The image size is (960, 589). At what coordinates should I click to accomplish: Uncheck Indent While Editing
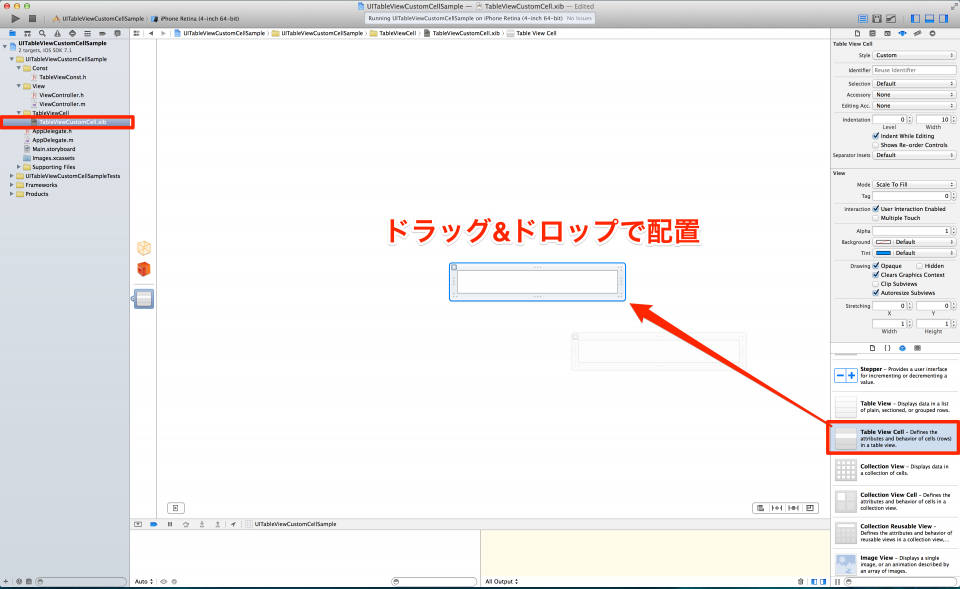875,136
